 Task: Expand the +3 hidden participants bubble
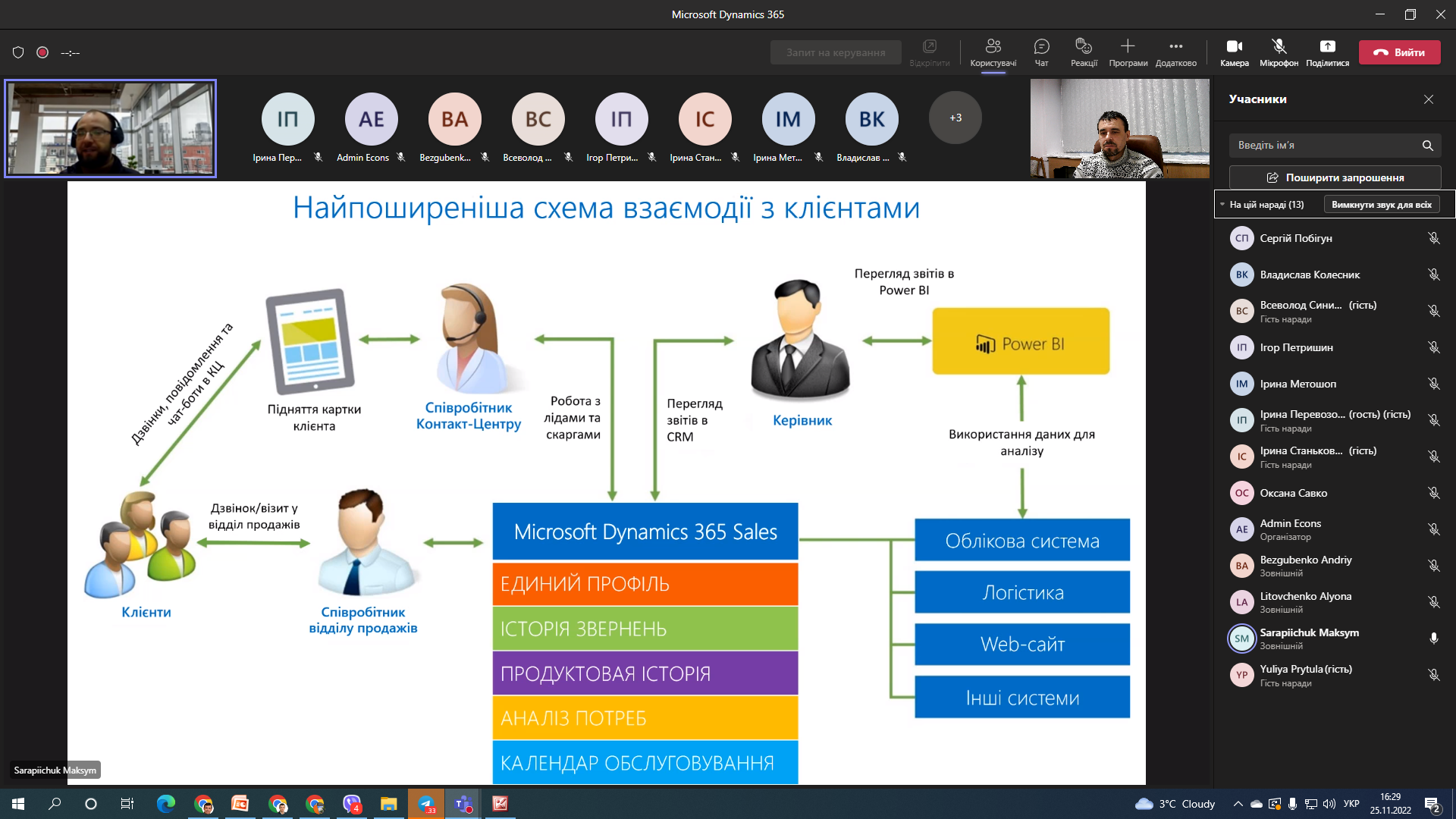pyautogui.click(x=955, y=118)
